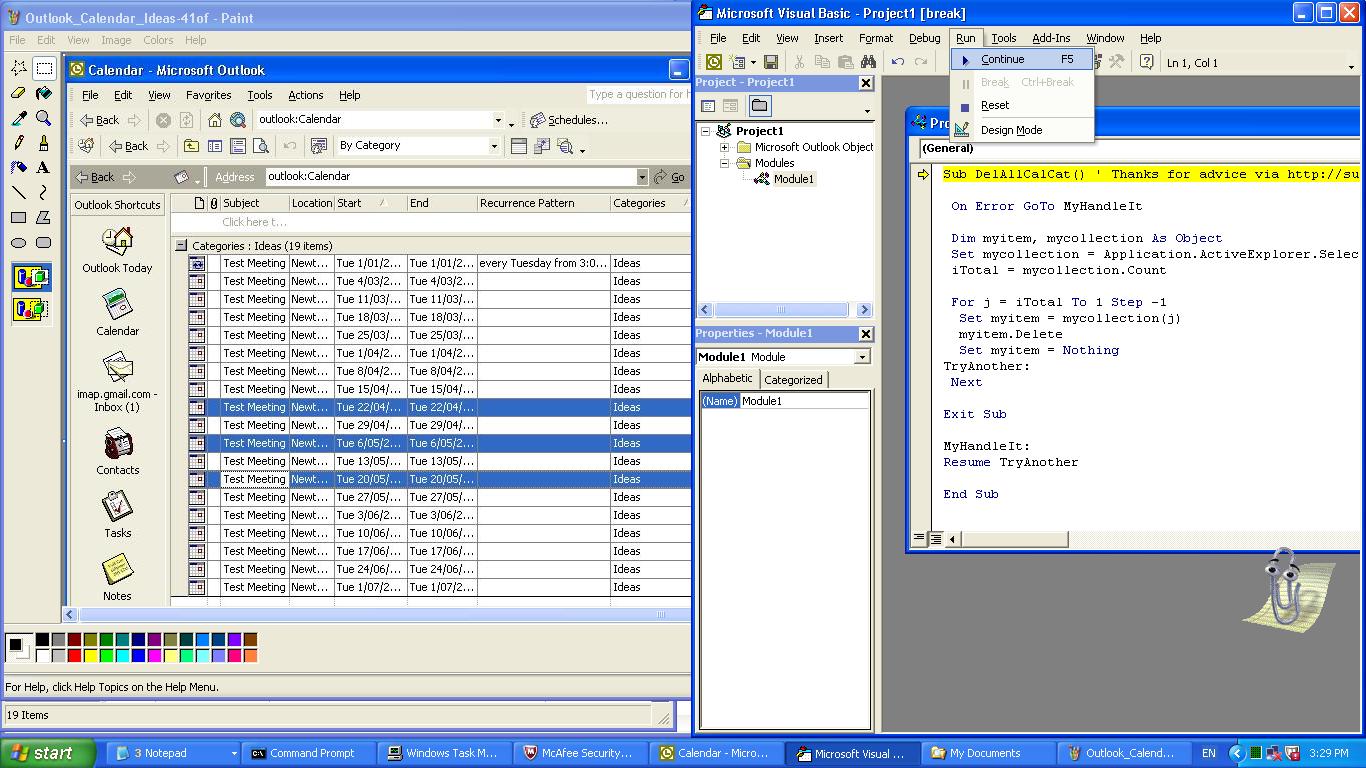Viewport: 1366px width, 768px height.
Task: Click the Home icon in Outlook web toolbar
Action: [x=215, y=120]
